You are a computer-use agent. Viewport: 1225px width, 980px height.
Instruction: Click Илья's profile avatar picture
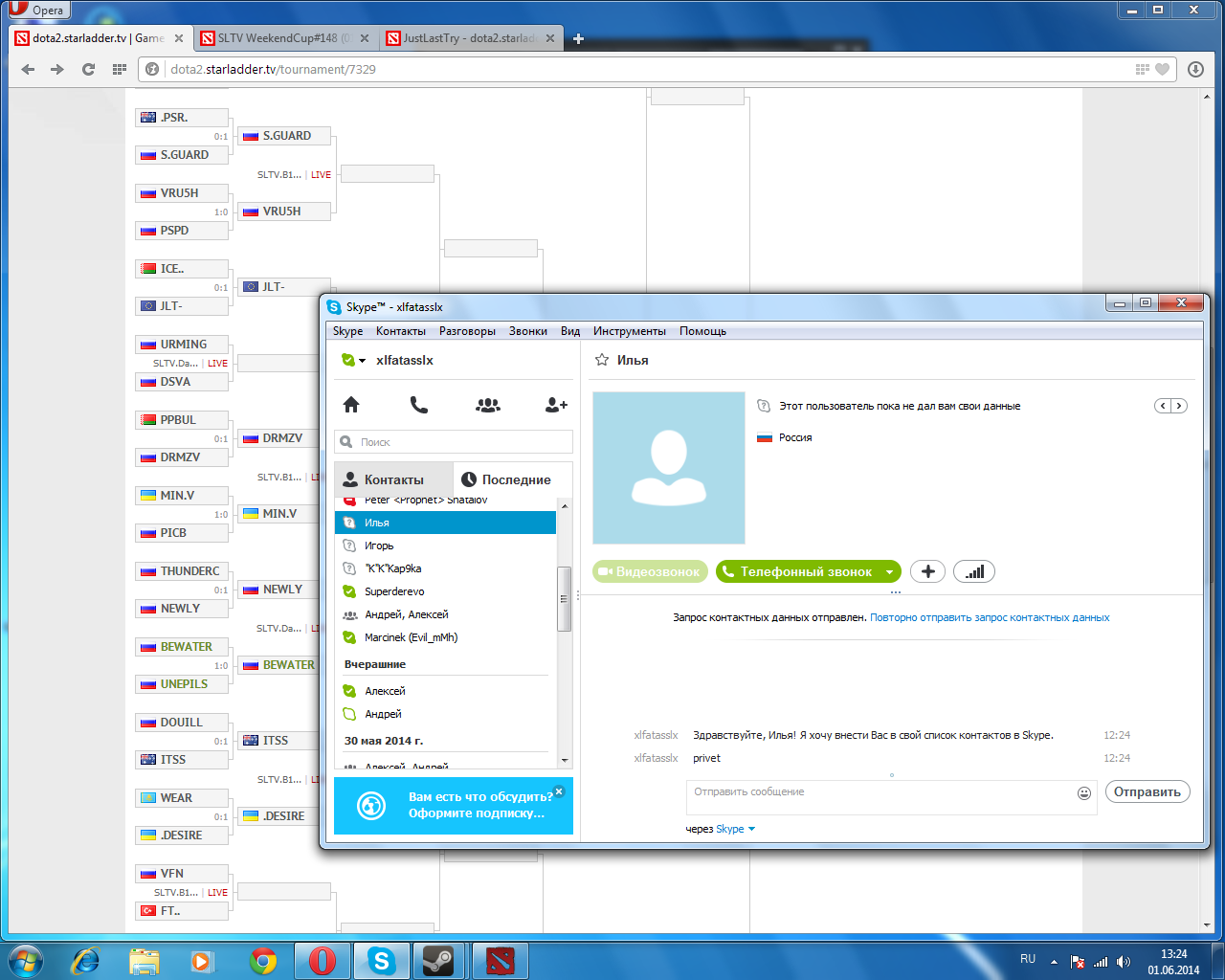tap(669, 468)
